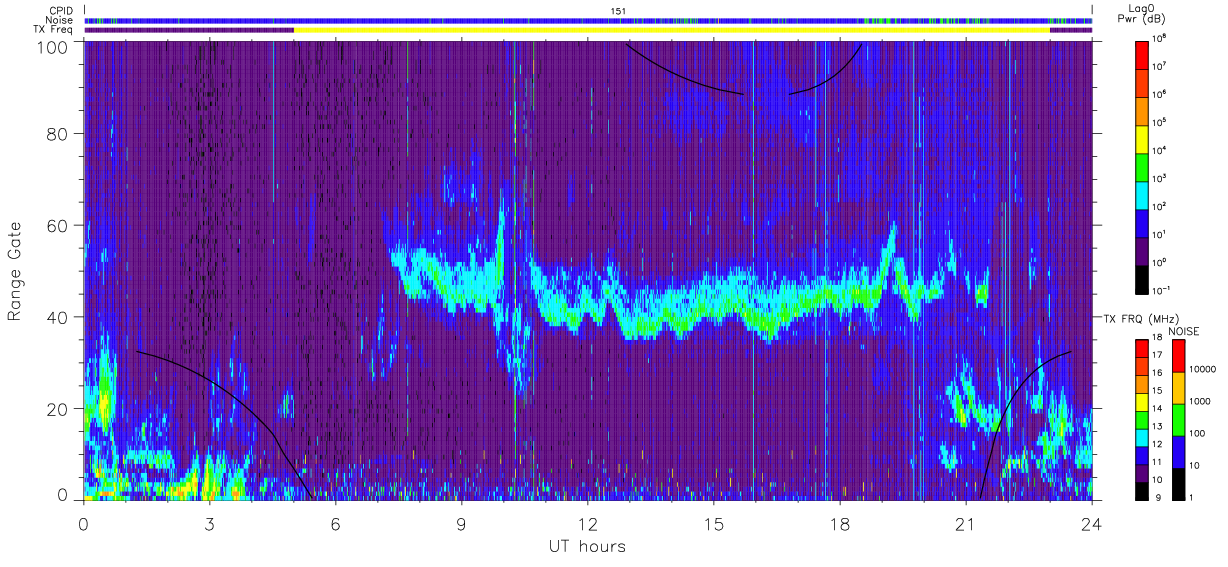Click the yellow segment of the TX FRQ colorbar
The height and width of the screenshot is (567, 1228).
[1143, 401]
